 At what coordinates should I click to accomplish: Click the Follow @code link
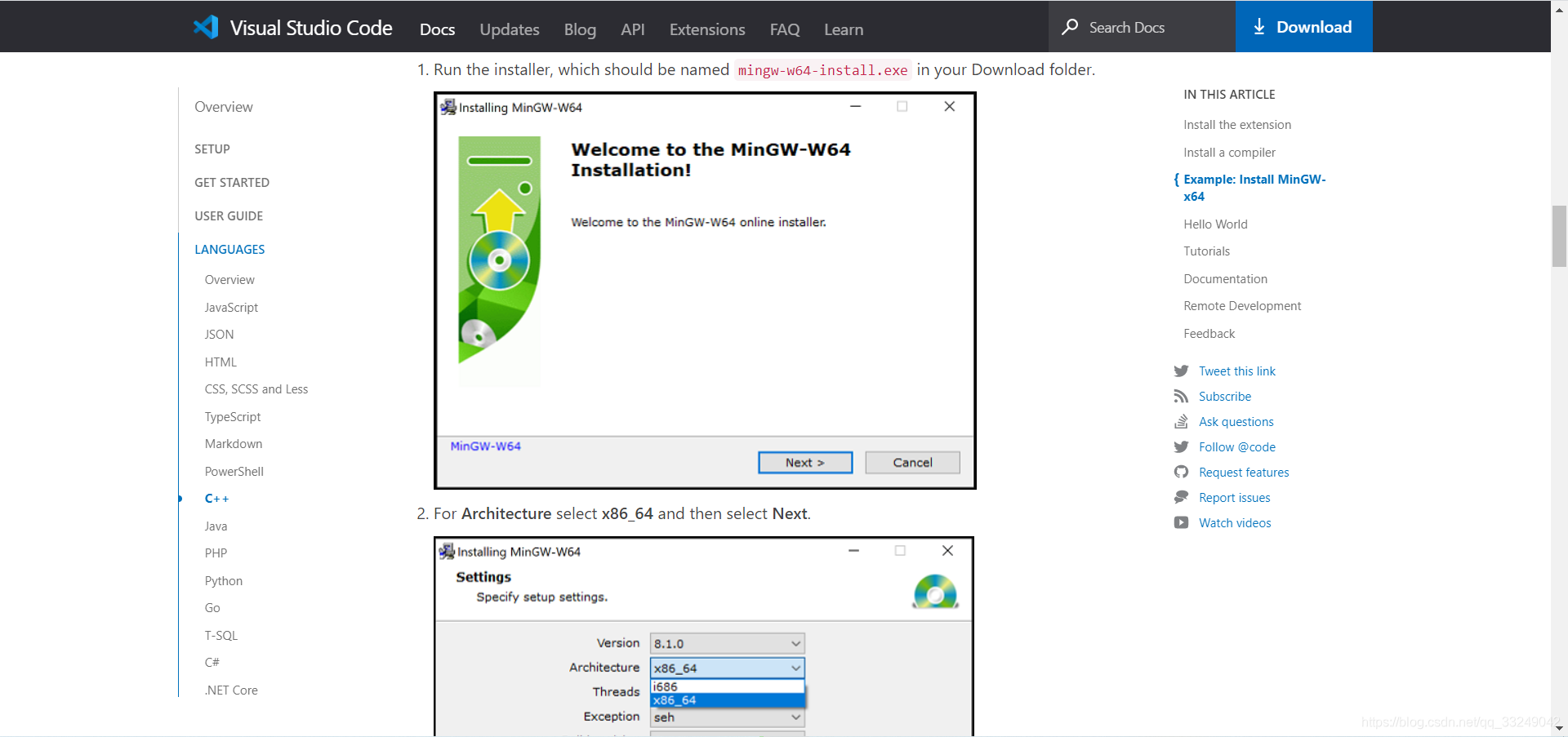[x=1236, y=447]
